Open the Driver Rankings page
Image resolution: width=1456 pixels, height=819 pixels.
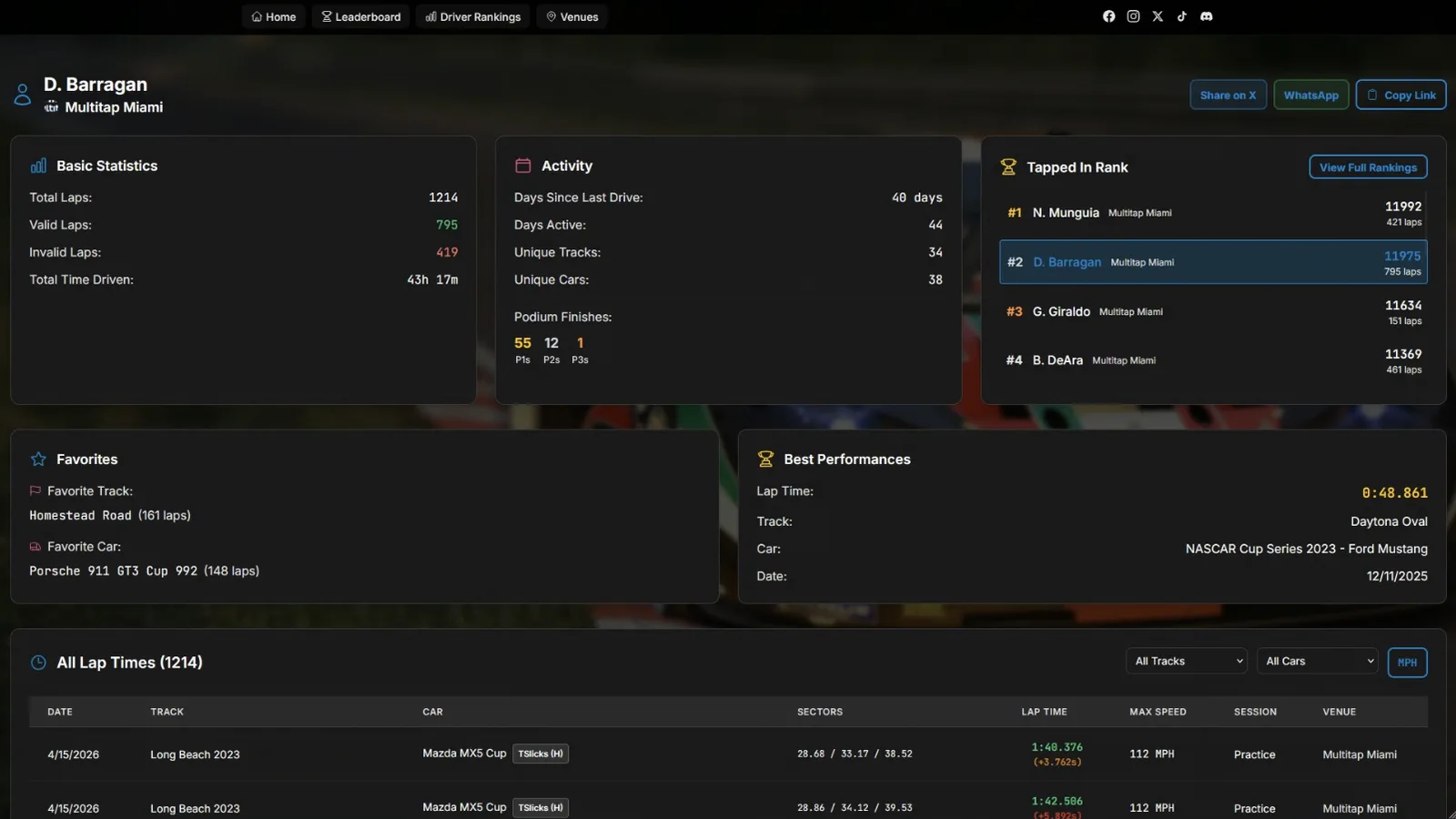(x=473, y=16)
